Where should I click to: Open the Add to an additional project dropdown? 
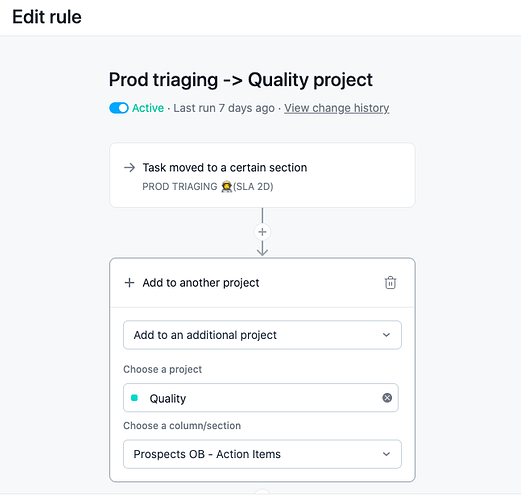point(262,335)
